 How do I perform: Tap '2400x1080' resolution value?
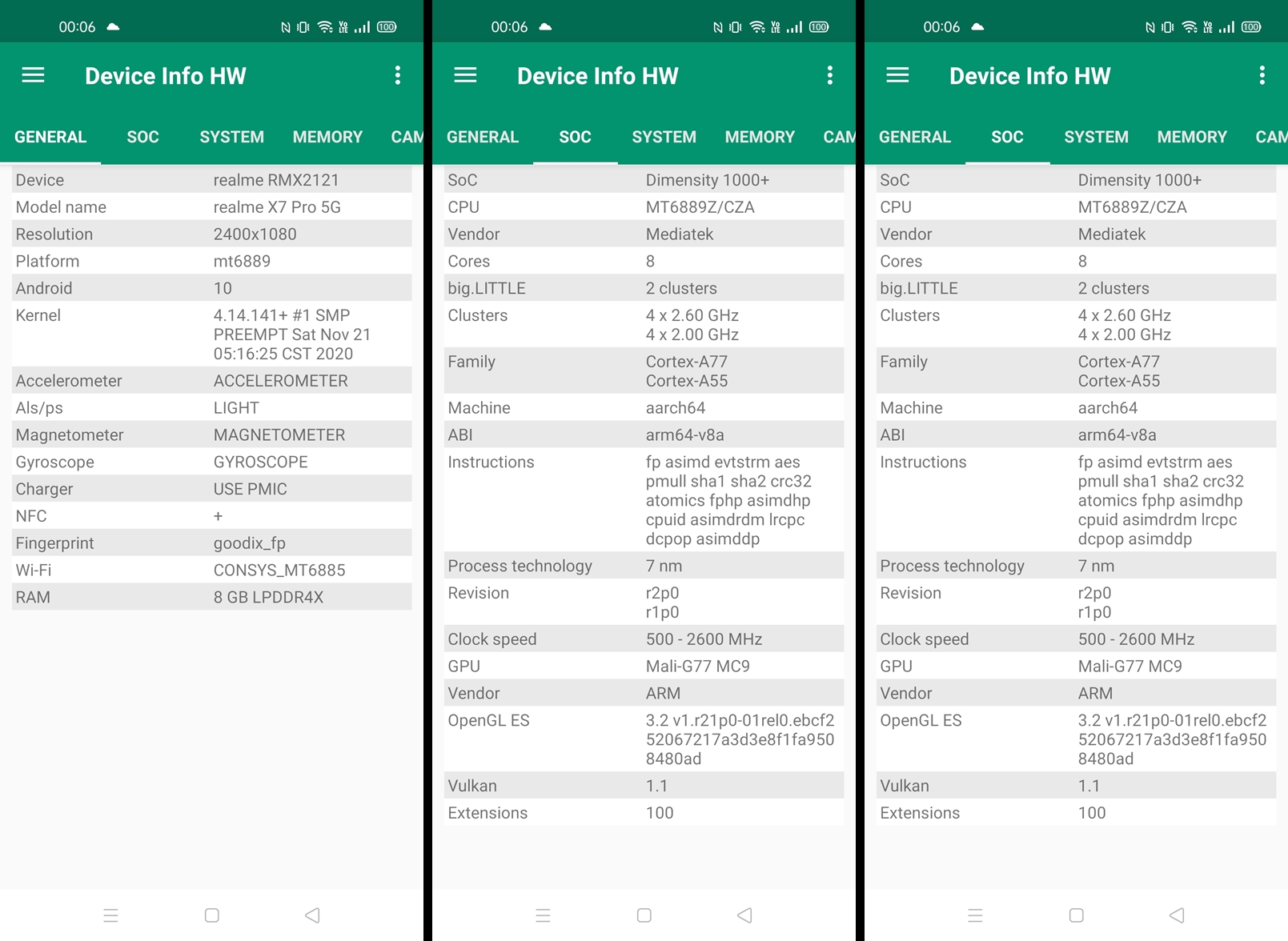click(x=255, y=234)
